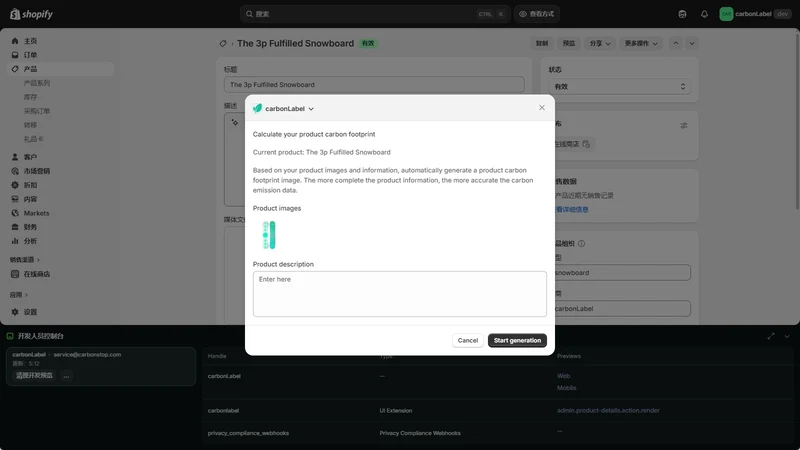This screenshot has height=450, width=800.
Task: Click the AI sparkle icon in description editor
Action: (235, 122)
